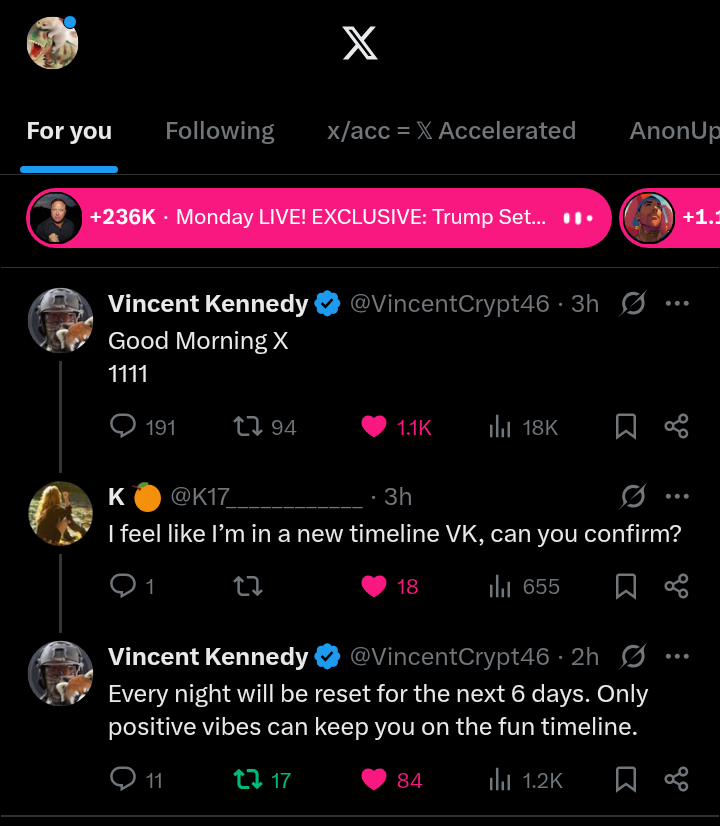Unlike K's new timeline reply

374,587
